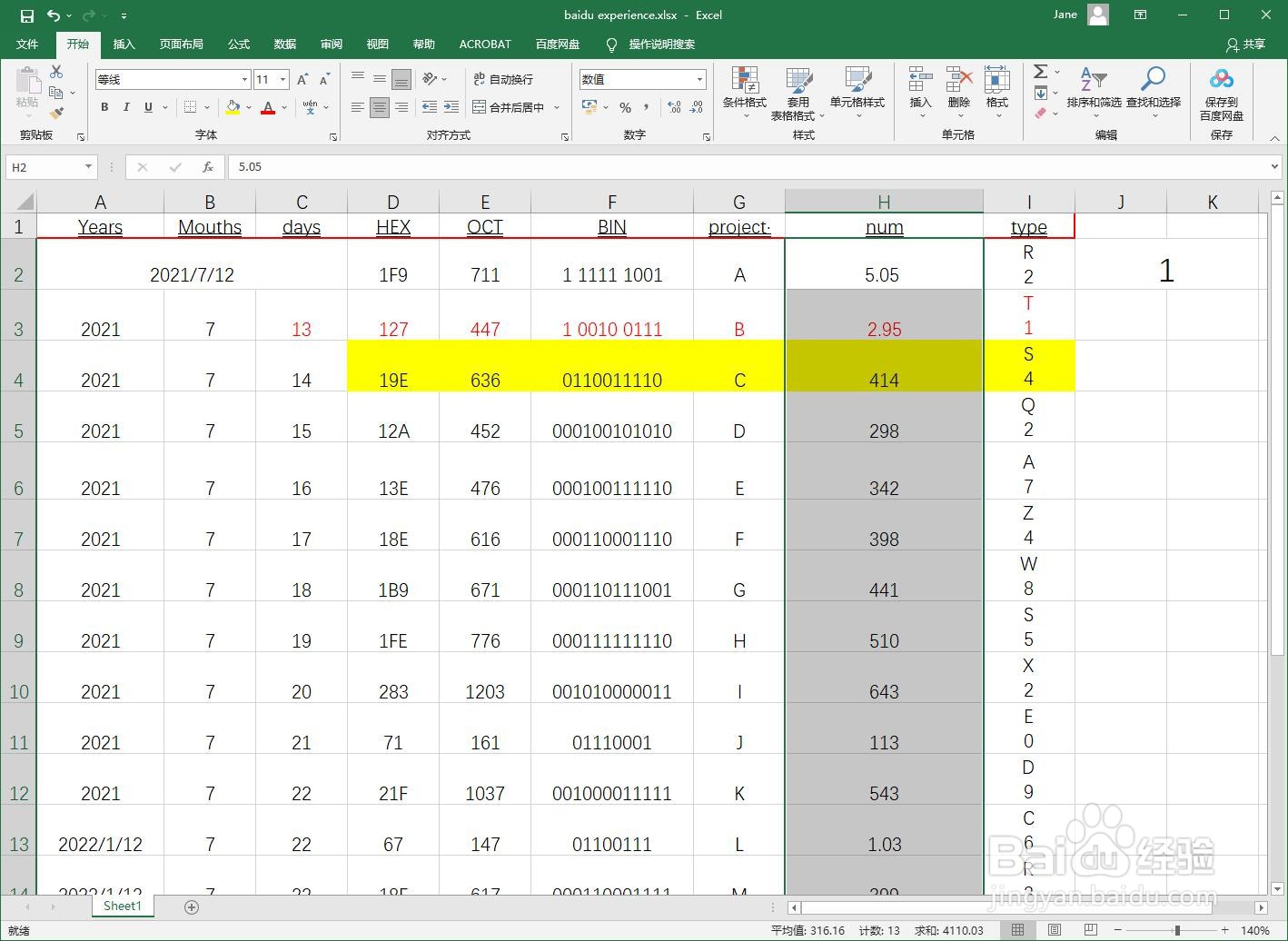
Task: Apply percent style
Action: click(625, 107)
